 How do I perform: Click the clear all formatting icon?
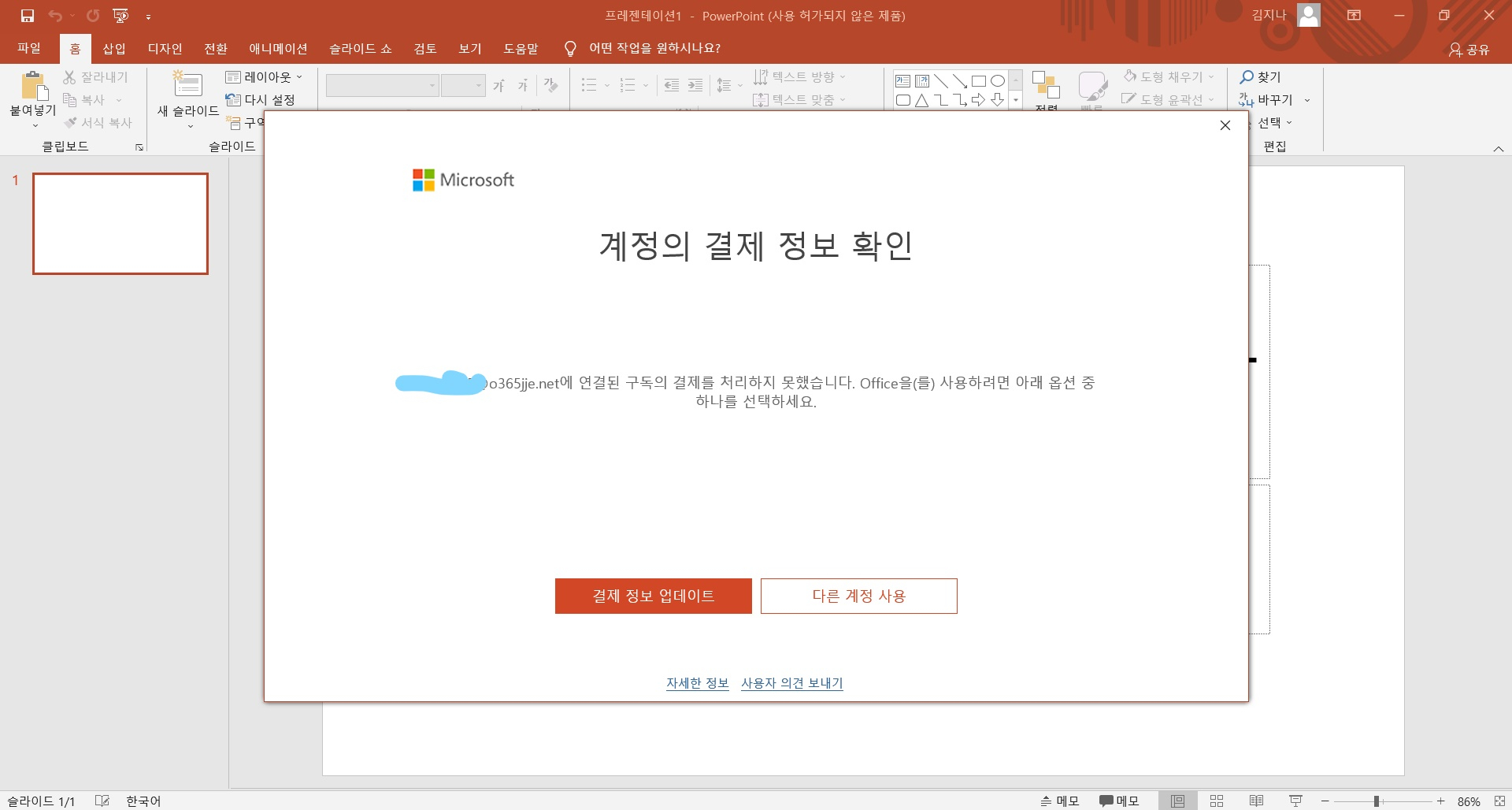tap(551, 85)
